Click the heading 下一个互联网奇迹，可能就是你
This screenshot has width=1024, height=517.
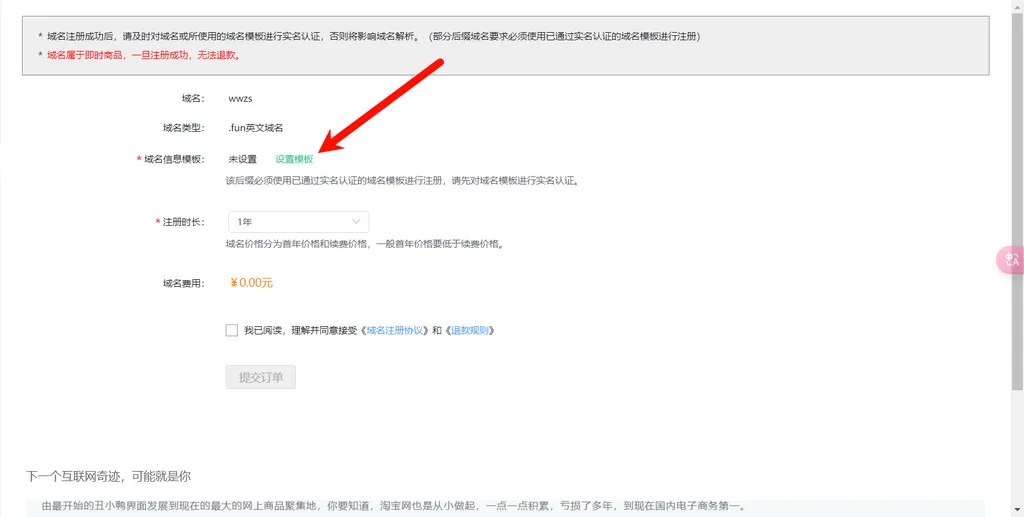(108, 476)
